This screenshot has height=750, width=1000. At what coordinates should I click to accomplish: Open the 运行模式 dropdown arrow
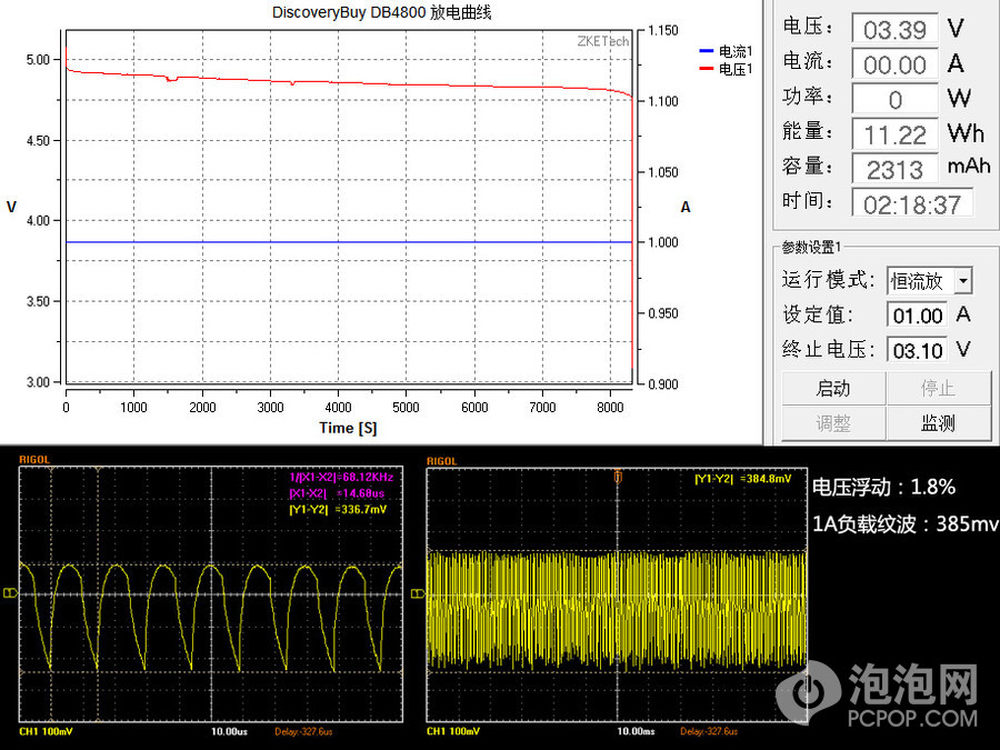tap(963, 281)
